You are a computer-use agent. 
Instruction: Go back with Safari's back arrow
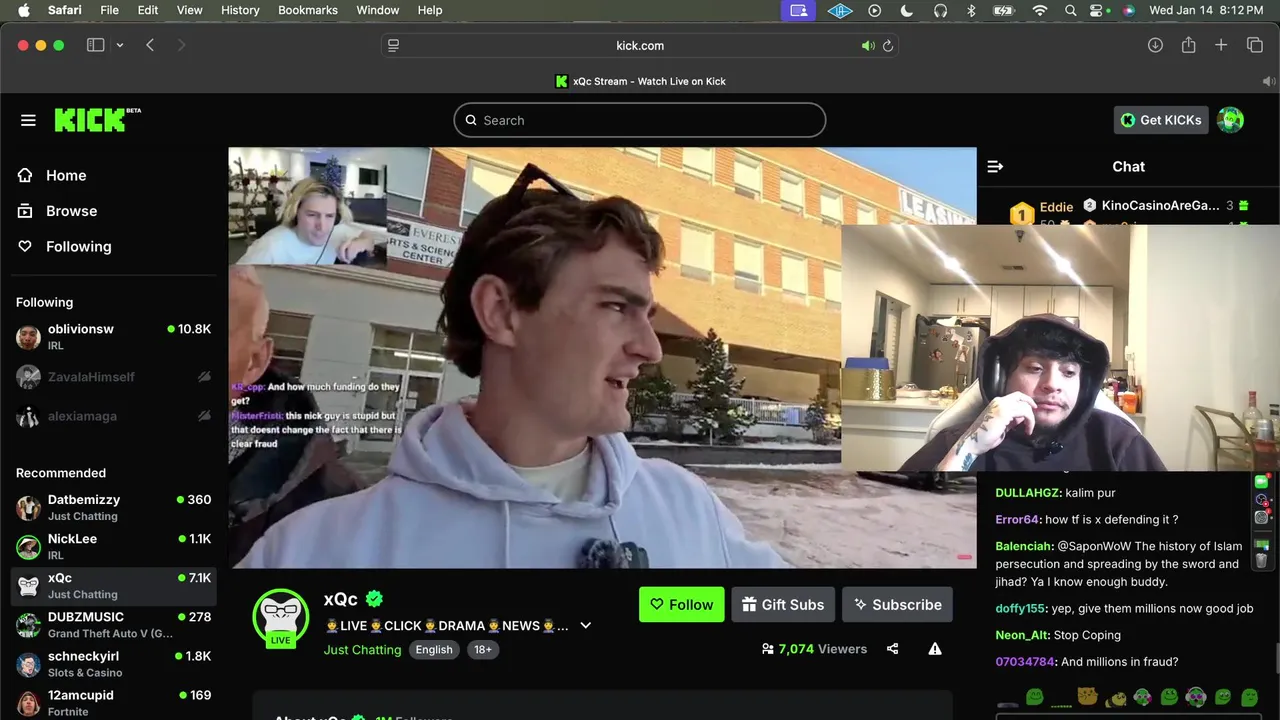[150, 45]
